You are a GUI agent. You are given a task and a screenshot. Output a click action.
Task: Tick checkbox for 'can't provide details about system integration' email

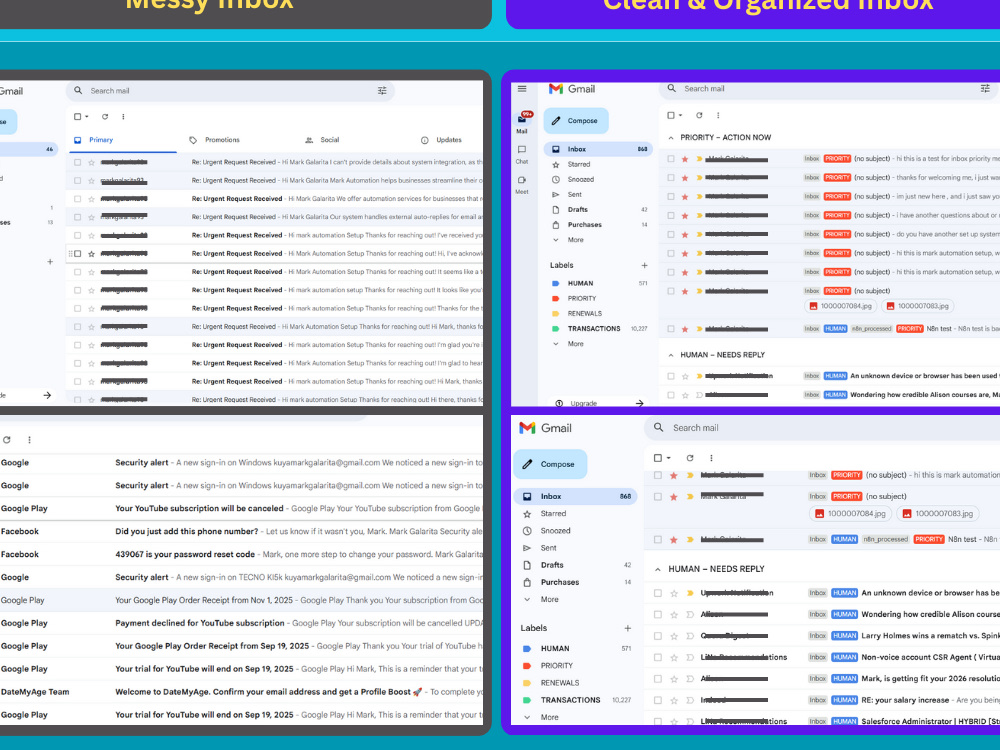(x=77, y=163)
